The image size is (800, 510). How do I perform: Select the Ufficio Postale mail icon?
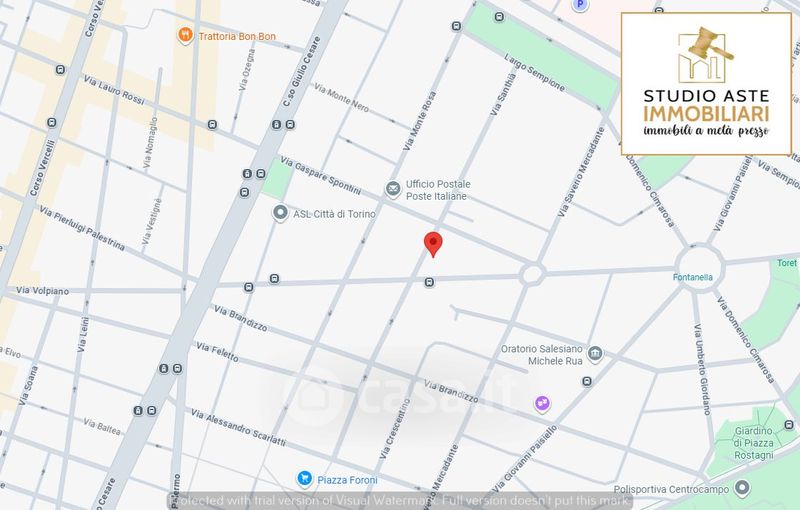coord(393,189)
